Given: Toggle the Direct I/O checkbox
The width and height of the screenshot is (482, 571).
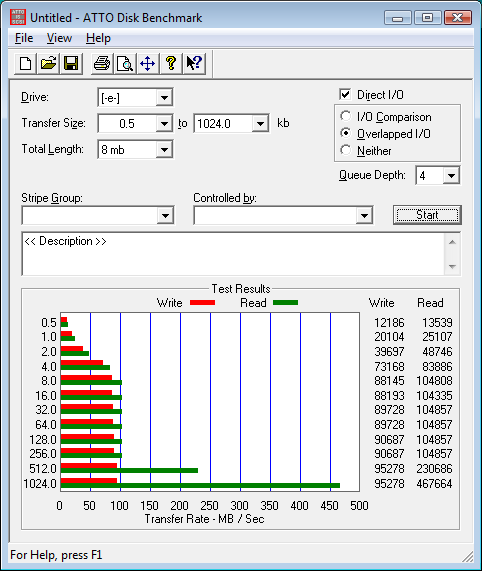Looking at the screenshot, I should [x=345, y=95].
